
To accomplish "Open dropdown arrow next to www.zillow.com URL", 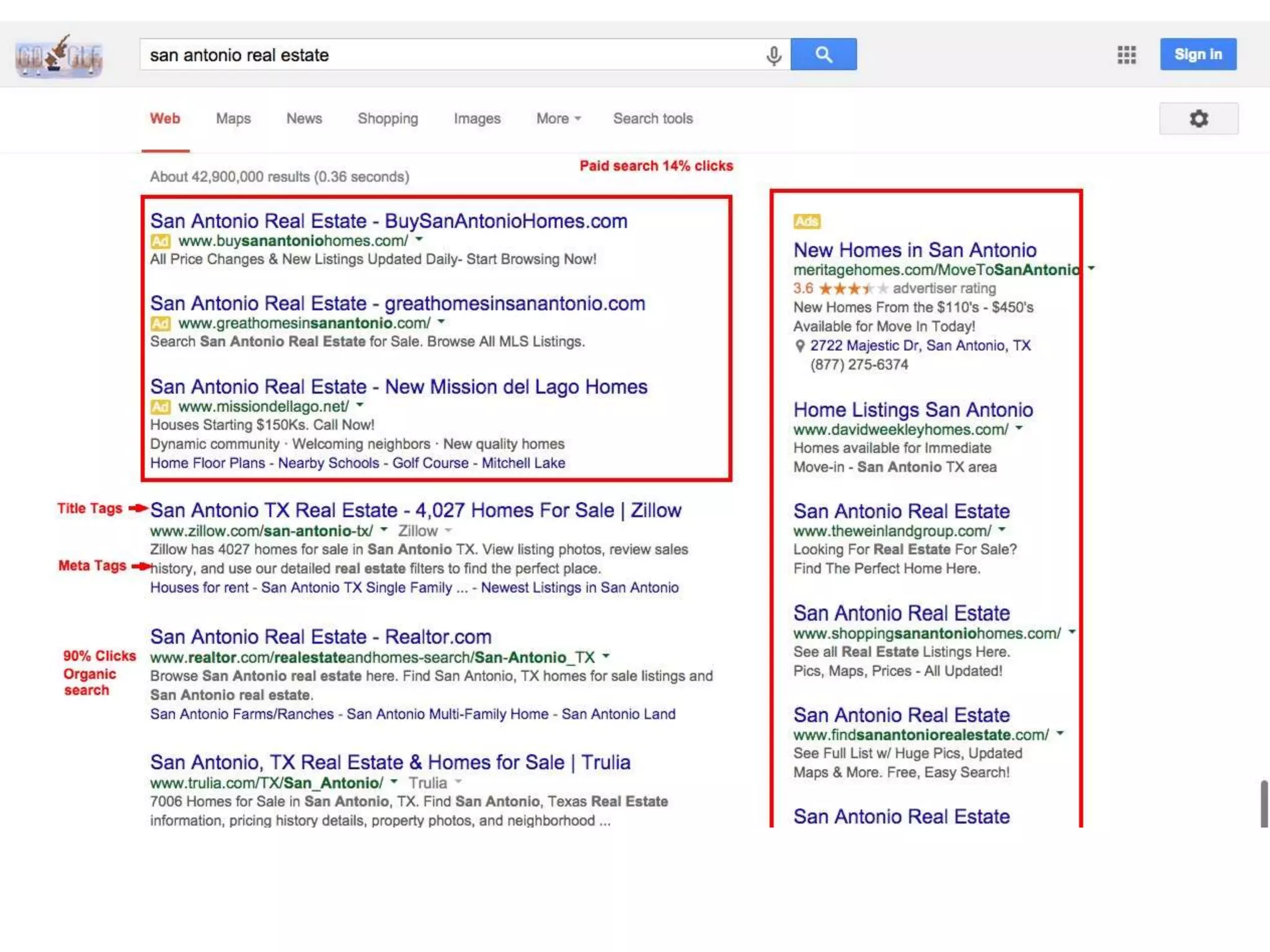I will 384,530.
